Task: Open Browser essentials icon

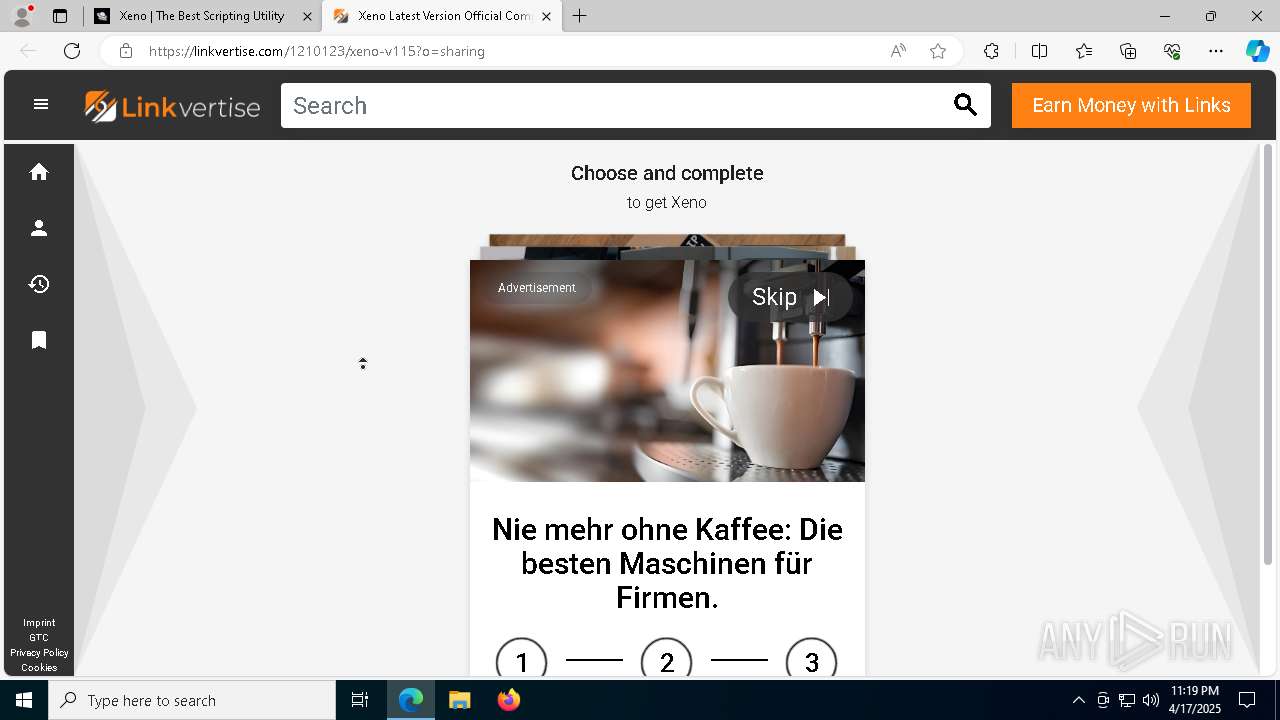Action: click(1172, 51)
